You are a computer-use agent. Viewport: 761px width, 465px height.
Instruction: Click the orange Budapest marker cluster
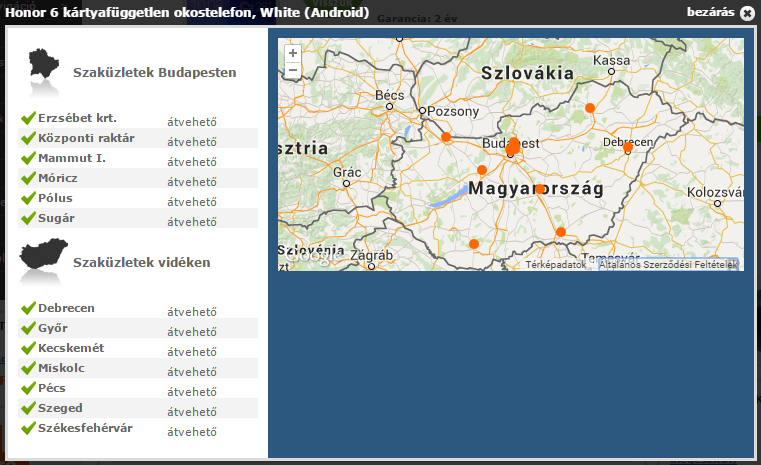pos(513,146)
